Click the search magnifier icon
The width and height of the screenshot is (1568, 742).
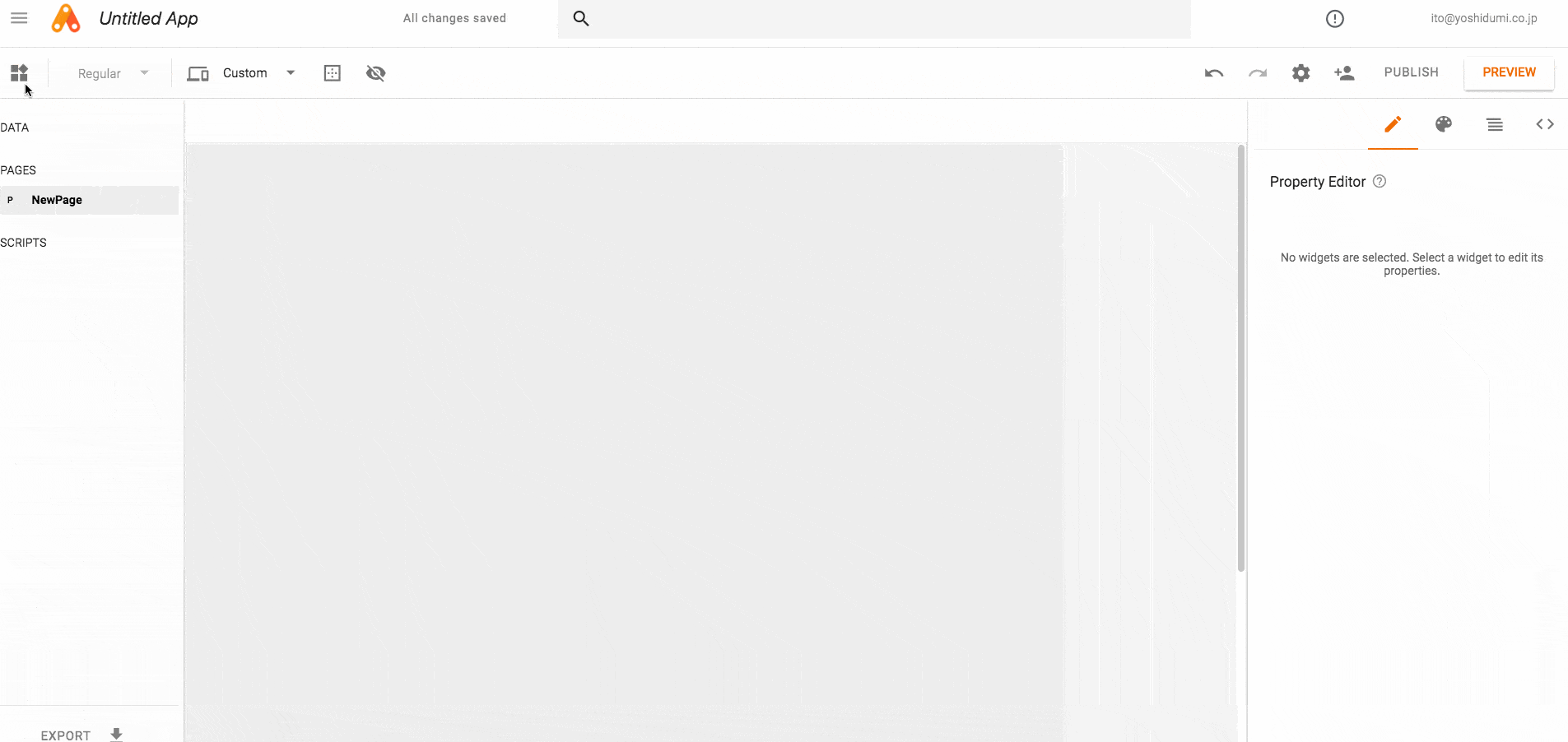tap(581, 18)
